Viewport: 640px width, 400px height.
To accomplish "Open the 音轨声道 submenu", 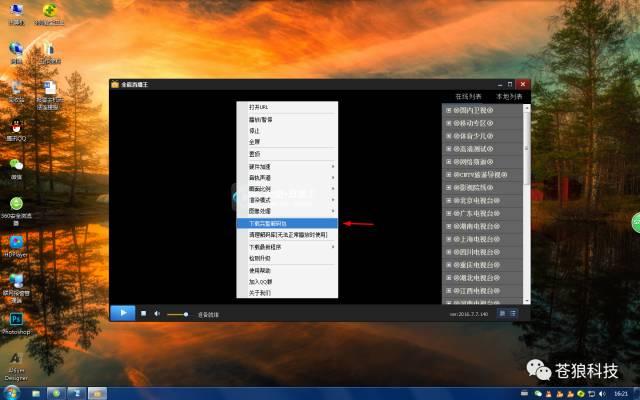I will tap(287, 178).
